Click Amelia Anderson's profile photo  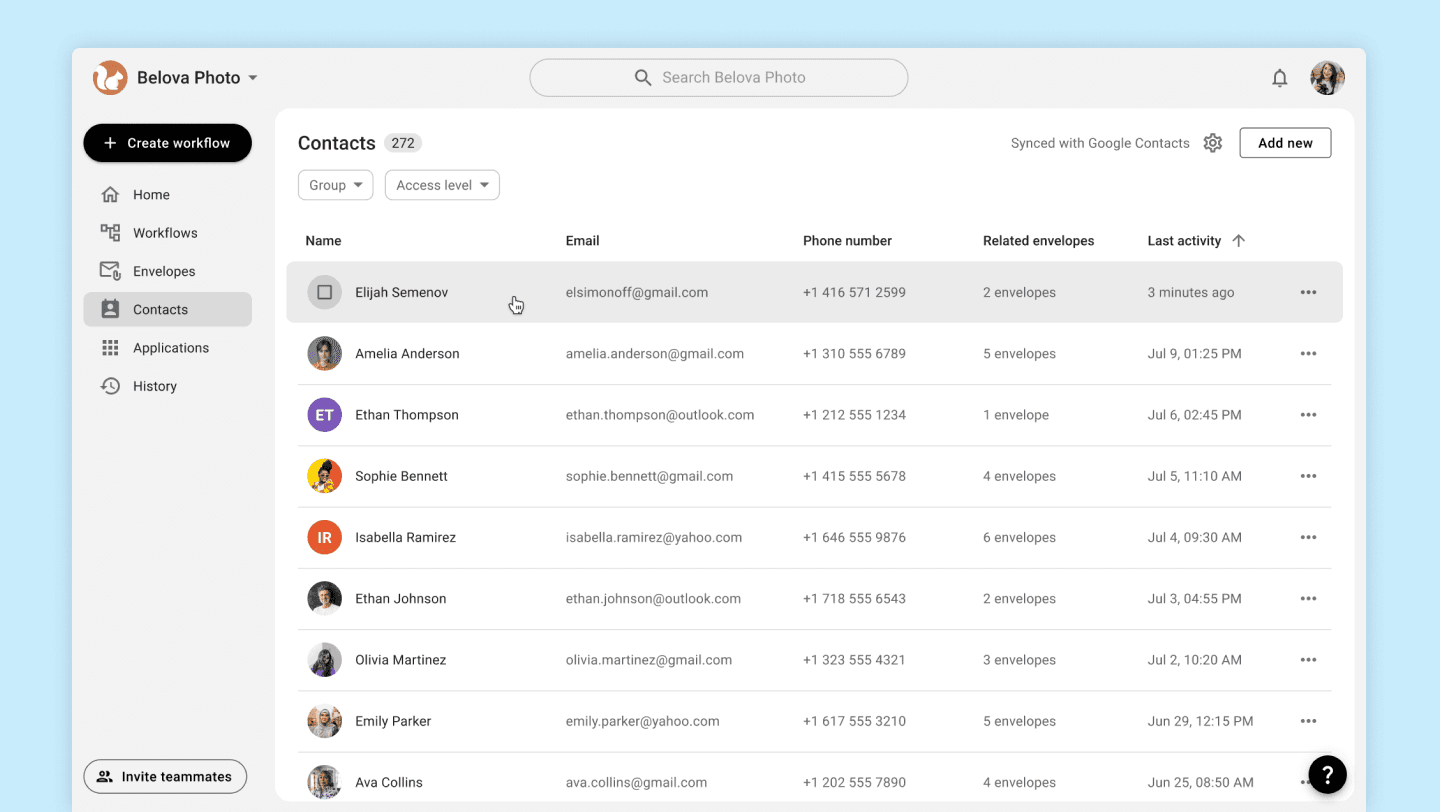(324, 354)
